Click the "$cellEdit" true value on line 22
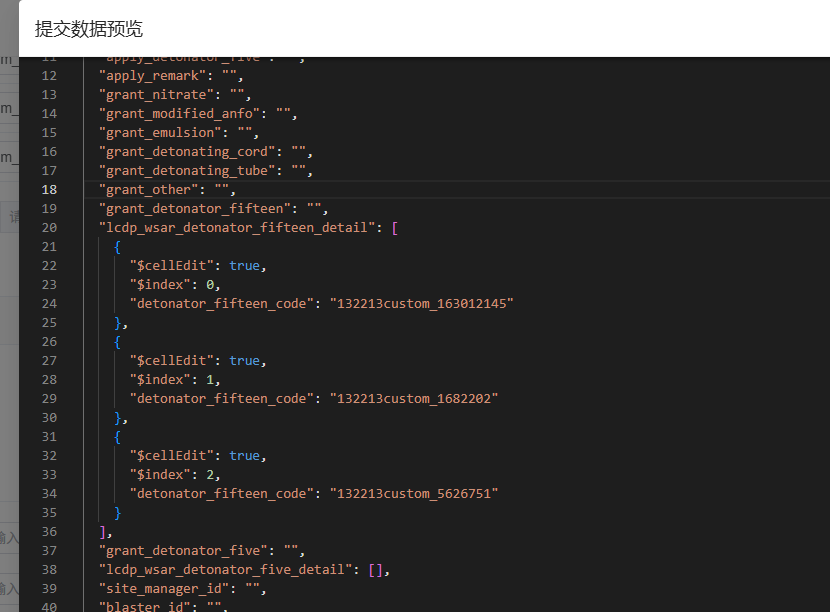830x612 pixels. pyautogui.click(x=245, y=266)
